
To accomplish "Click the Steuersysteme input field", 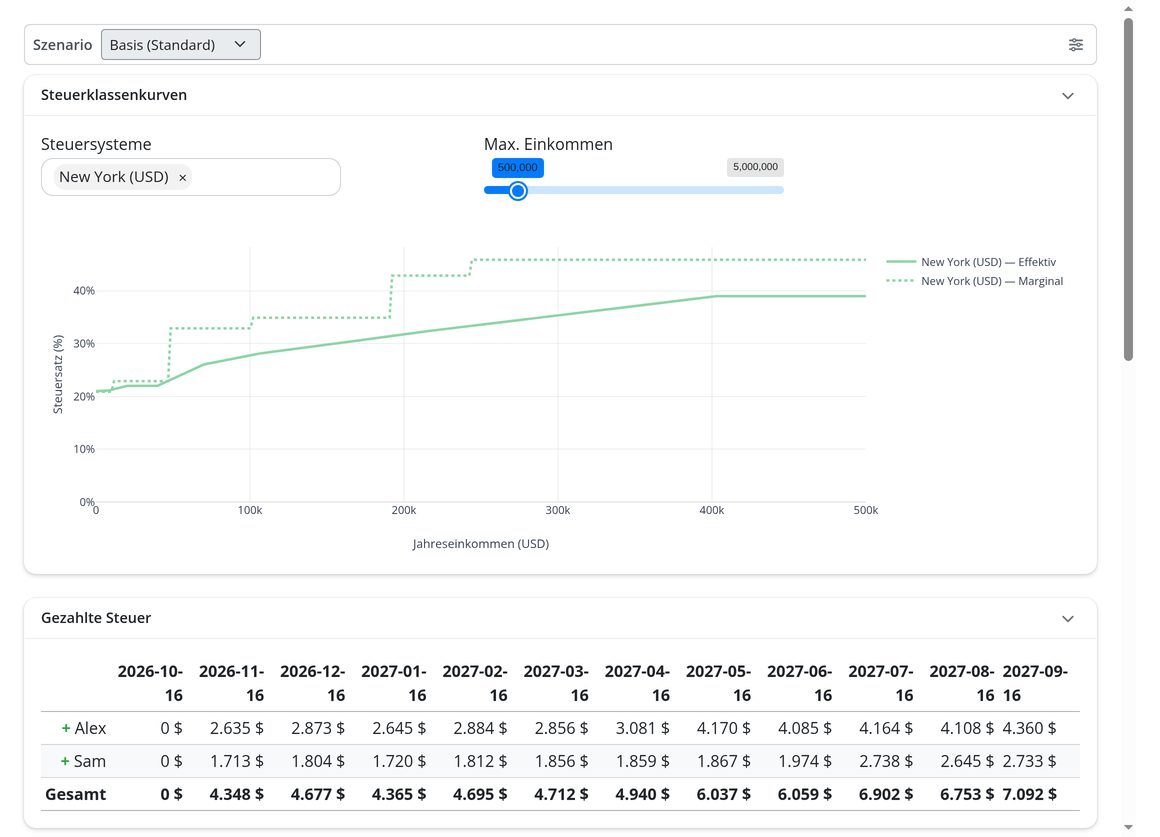I will [191, 177].
